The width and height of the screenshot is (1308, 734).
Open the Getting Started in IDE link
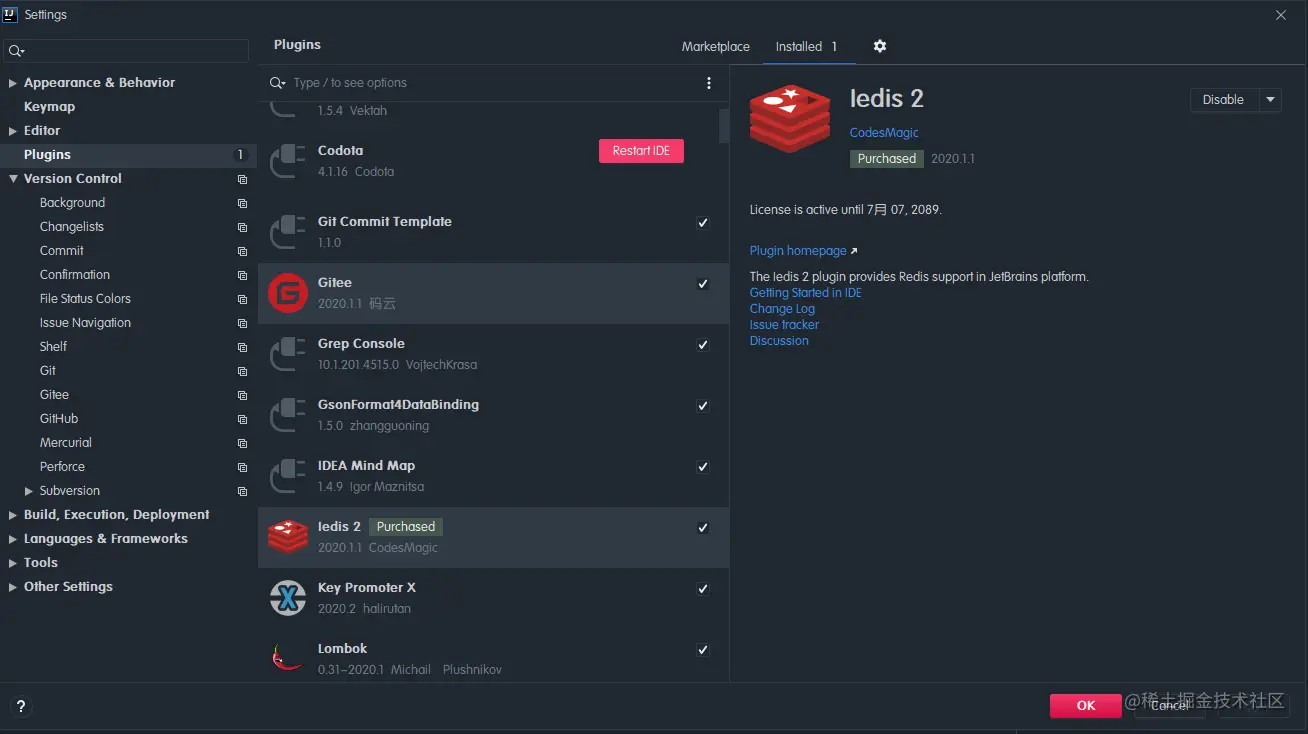pyautogui.click(x=806, y=293)
